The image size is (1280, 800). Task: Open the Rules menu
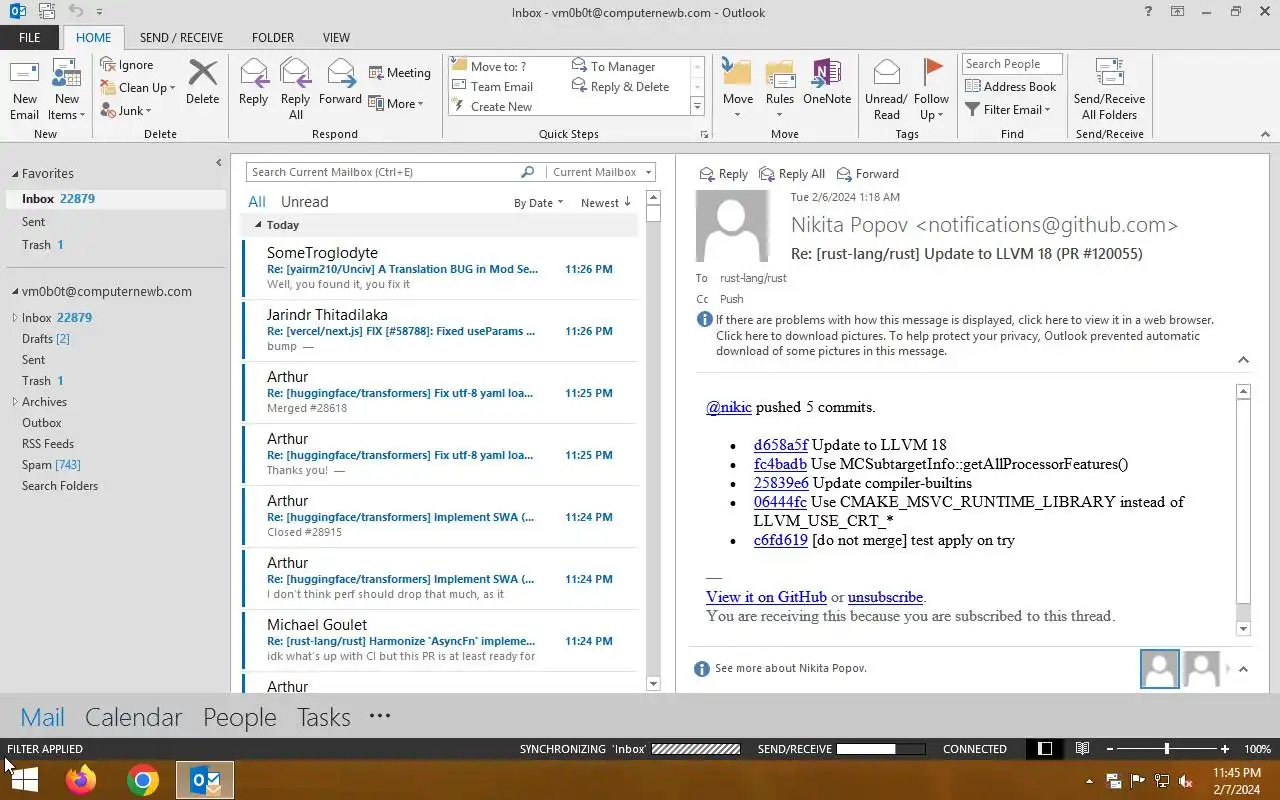[x=779, y=90]
